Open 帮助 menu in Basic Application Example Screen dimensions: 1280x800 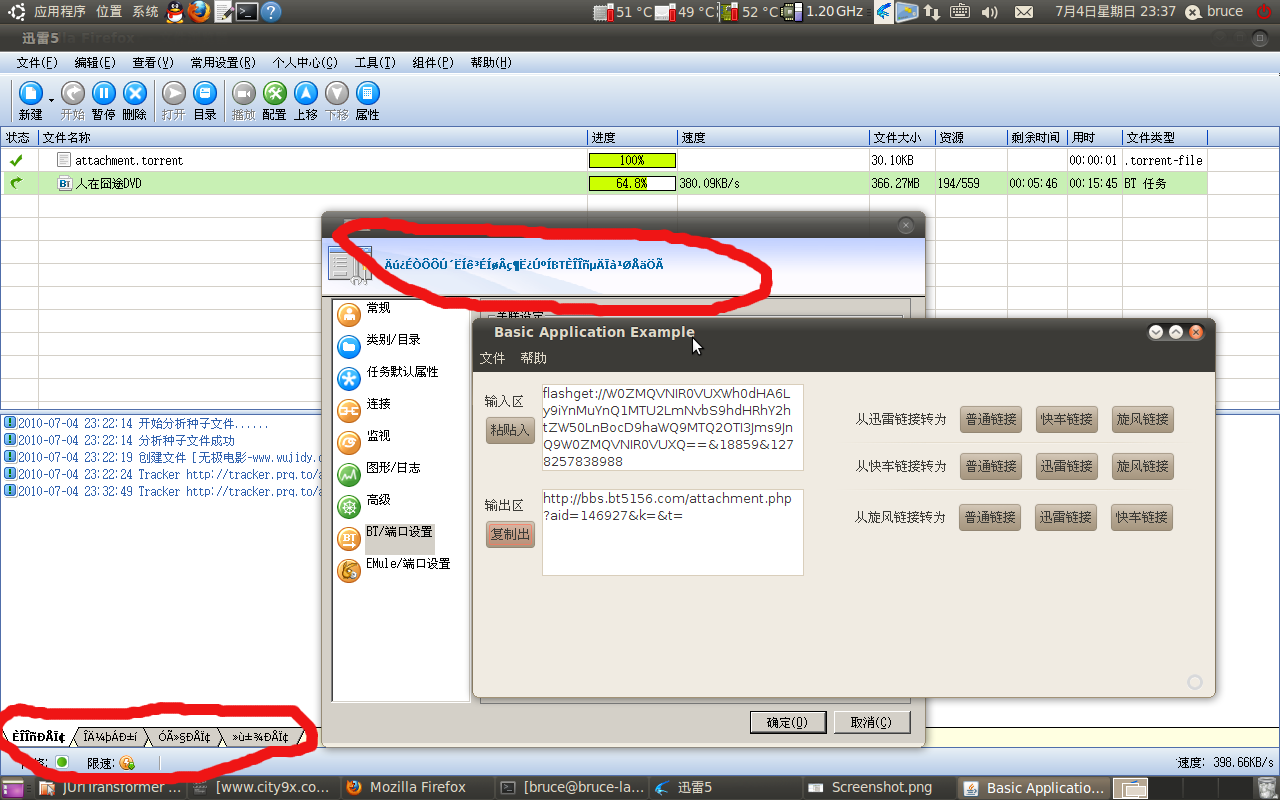(534, 358)
